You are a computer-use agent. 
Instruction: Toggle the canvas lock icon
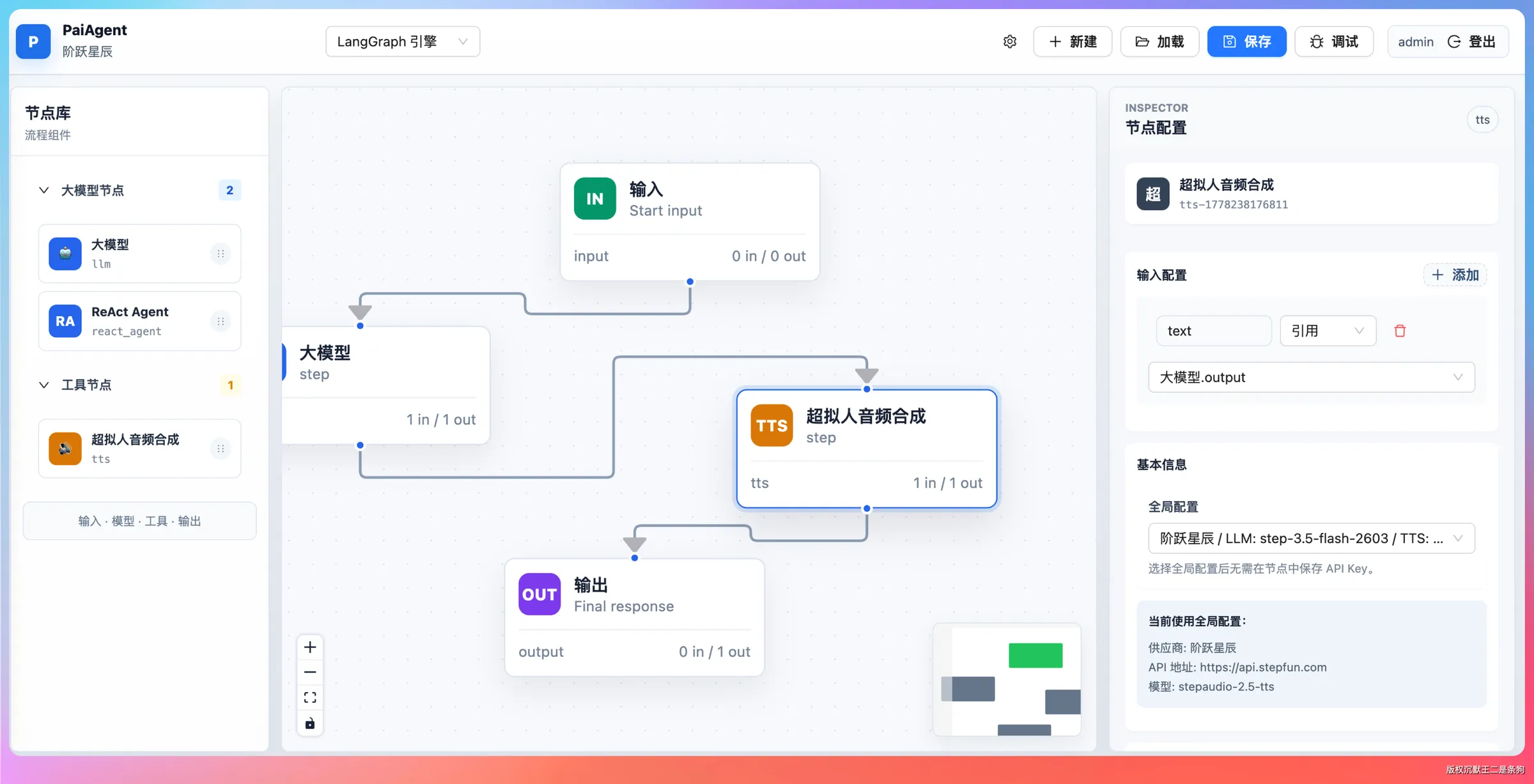pyautogui.click(x=310, y=723)
